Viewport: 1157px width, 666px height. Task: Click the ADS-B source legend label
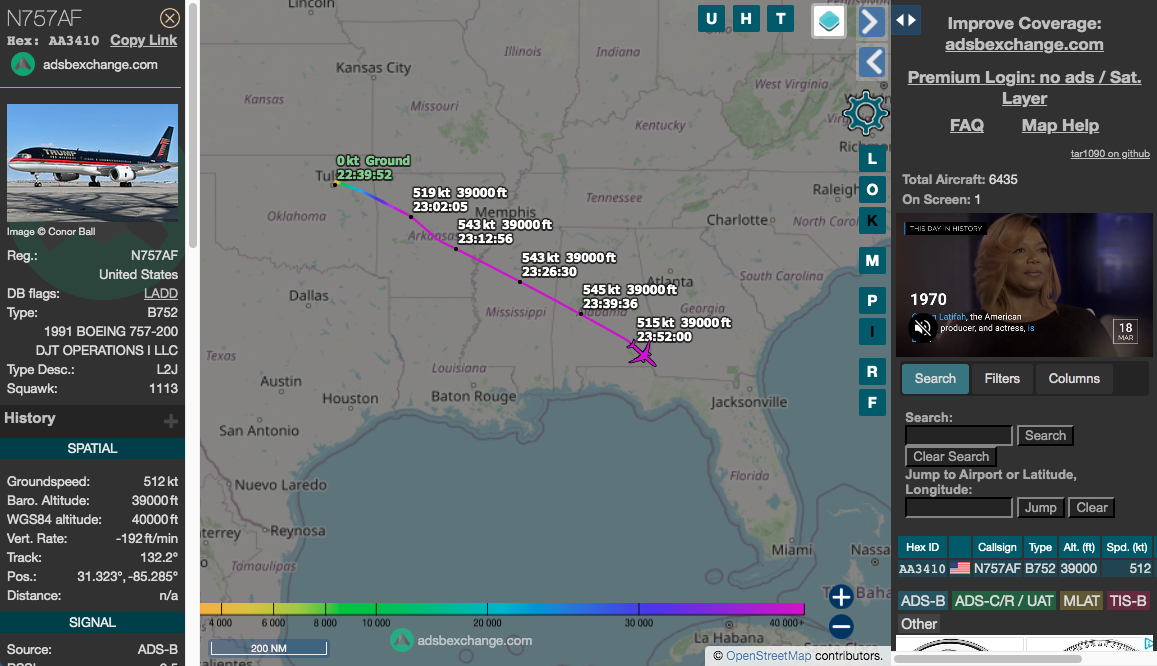(922, 600)
